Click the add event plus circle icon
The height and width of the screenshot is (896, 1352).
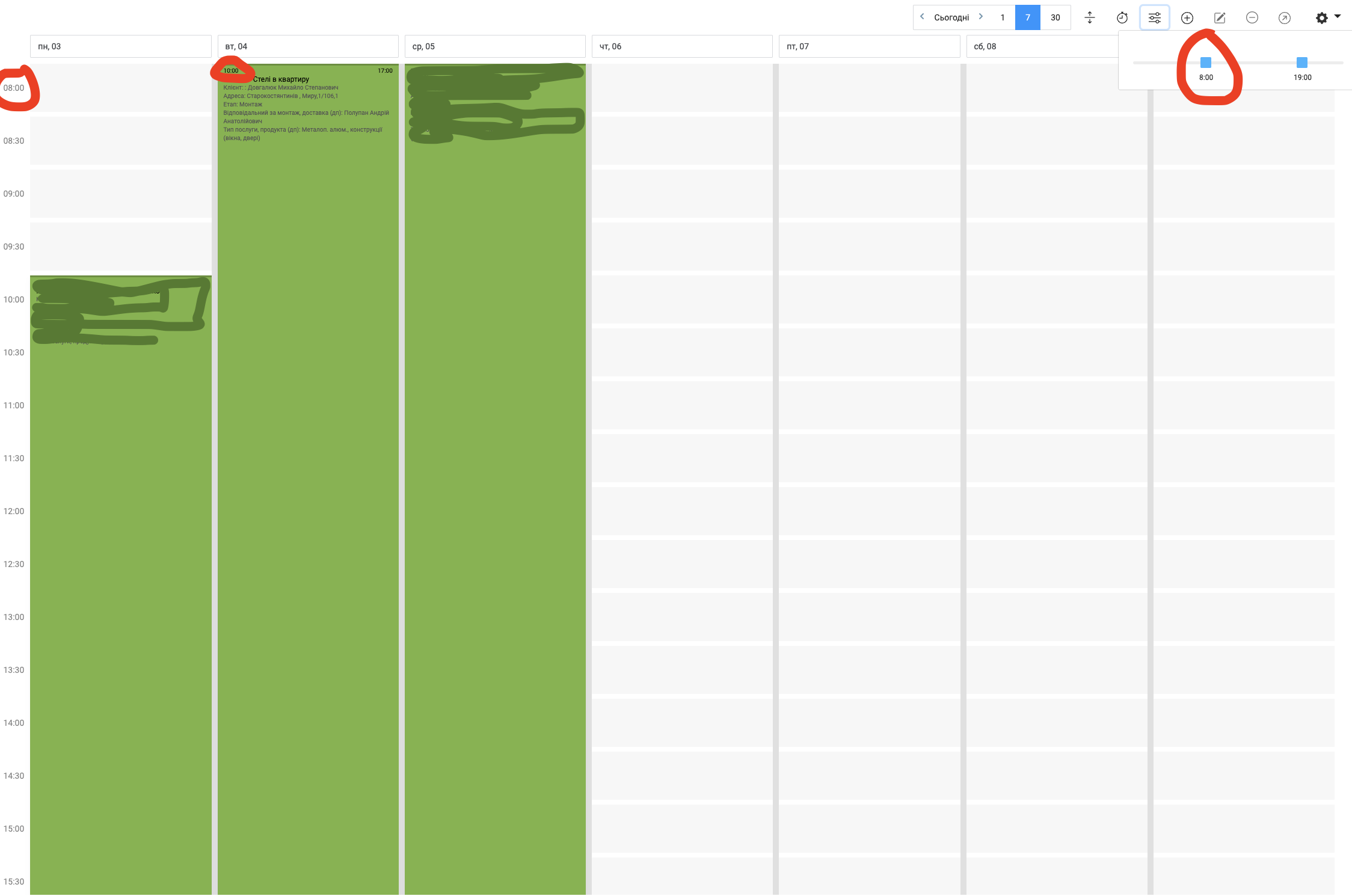pos(1187,17)
